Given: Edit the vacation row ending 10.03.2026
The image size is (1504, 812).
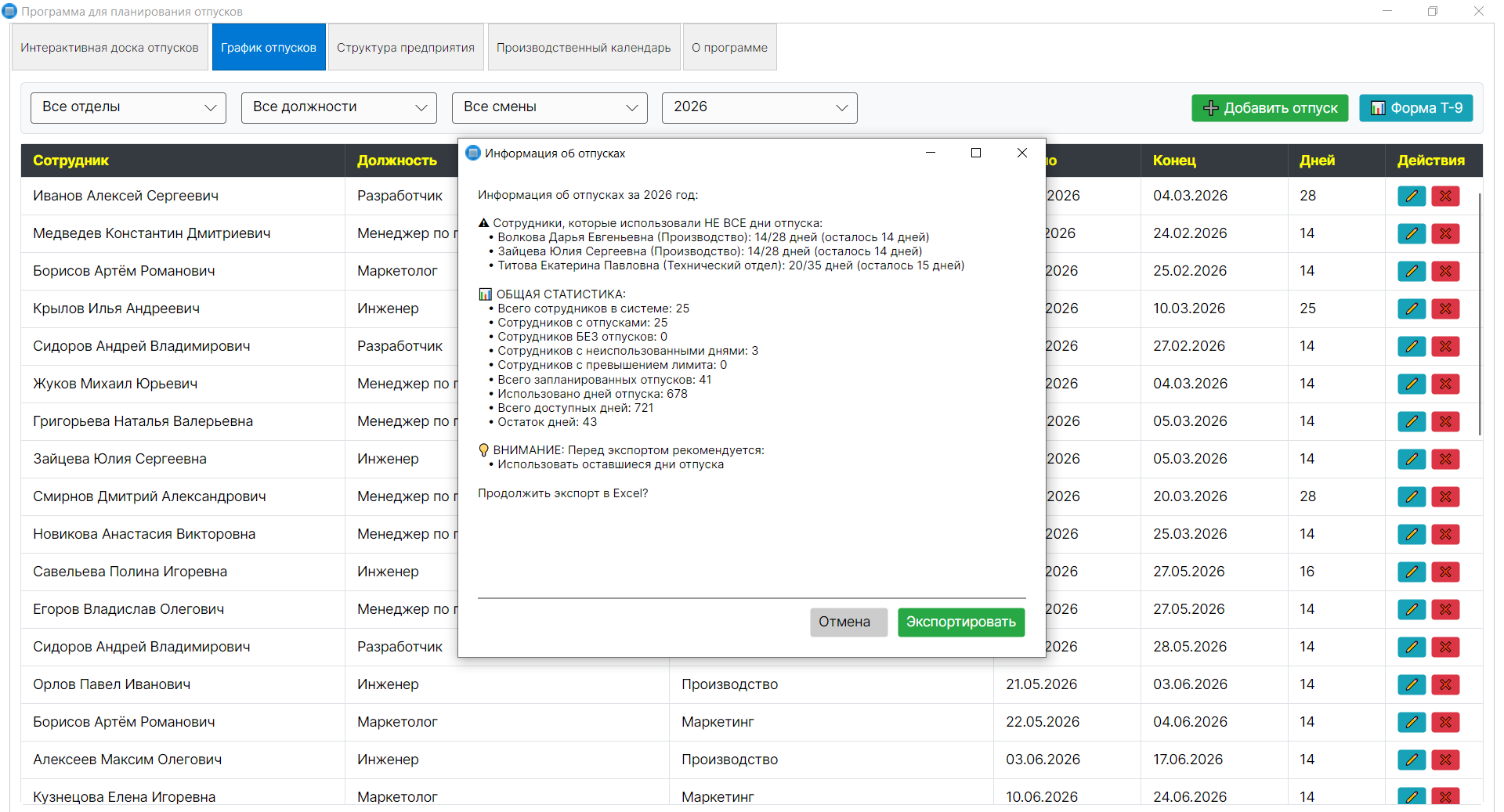Looking at the screenshot, I should coord(1411,309).
